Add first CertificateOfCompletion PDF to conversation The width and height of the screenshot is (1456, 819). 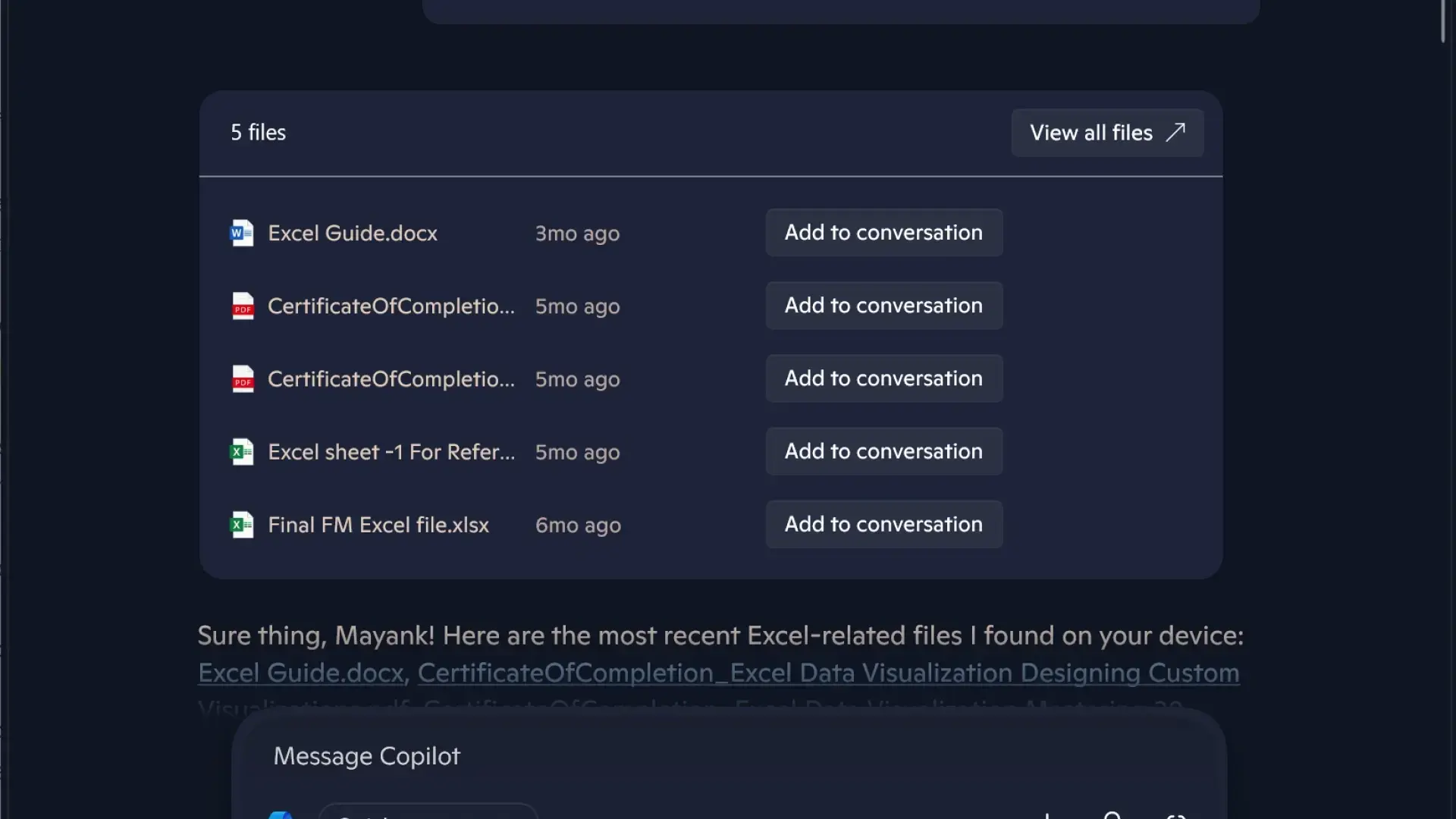click(x=883, y=306)
